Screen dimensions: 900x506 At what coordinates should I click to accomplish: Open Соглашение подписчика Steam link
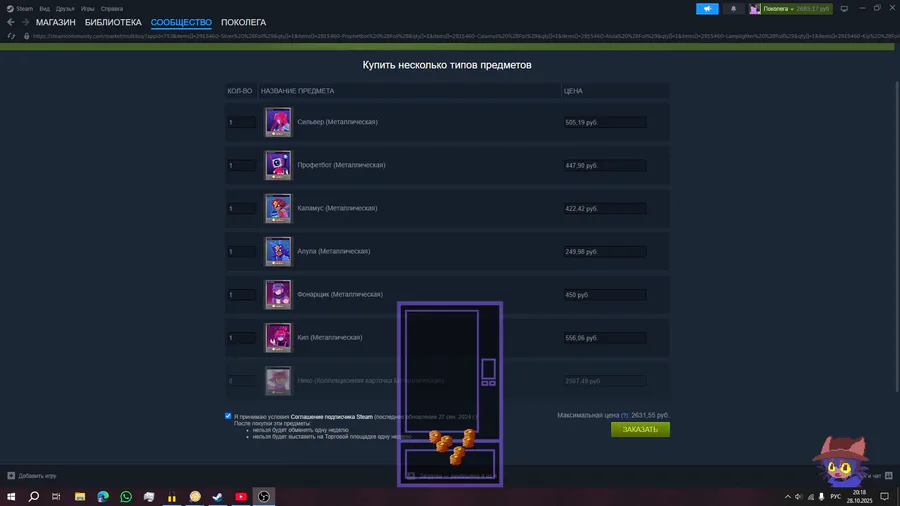pyautogui.click(x=332, y=417)
